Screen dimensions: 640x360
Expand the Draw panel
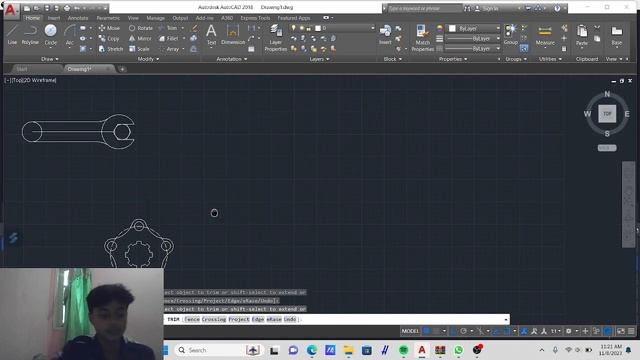(x=49, y=59)
